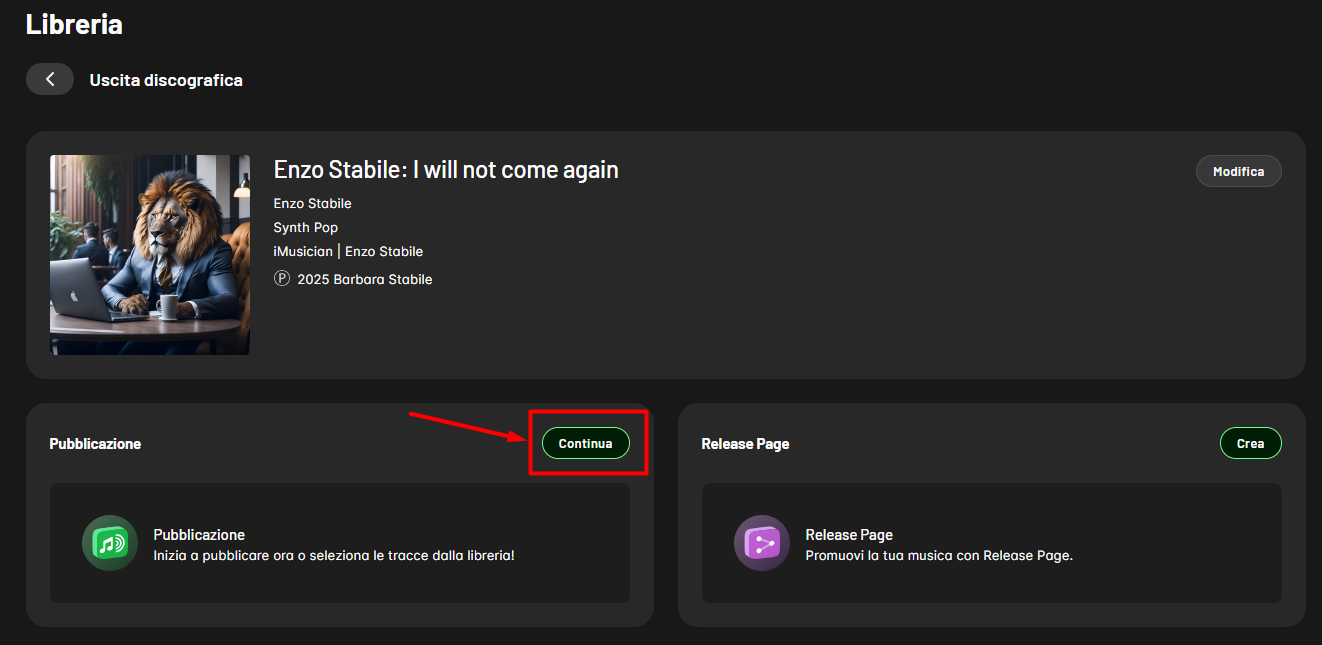Click the Release Page section header
Image resolution: width=1322 pixels, height=645 pixels.
click(x=745, y=443)
